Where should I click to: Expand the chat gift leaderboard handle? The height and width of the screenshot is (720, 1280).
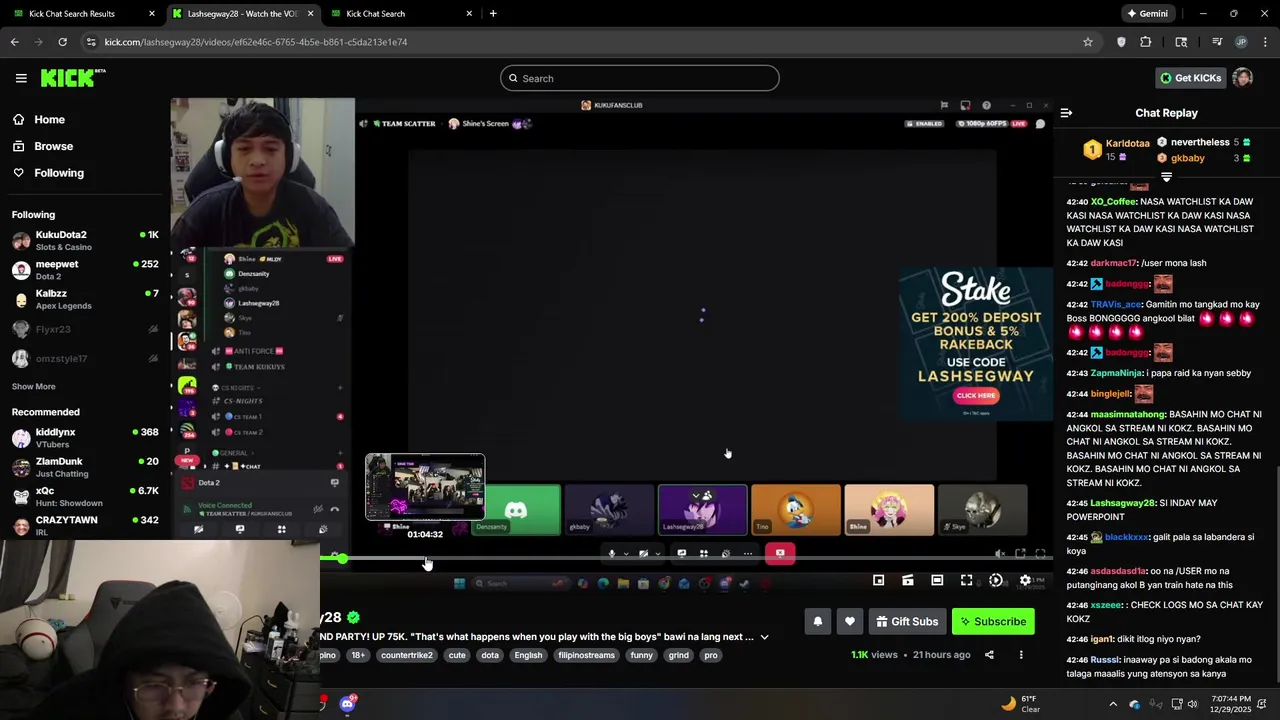coord(1166,177)
